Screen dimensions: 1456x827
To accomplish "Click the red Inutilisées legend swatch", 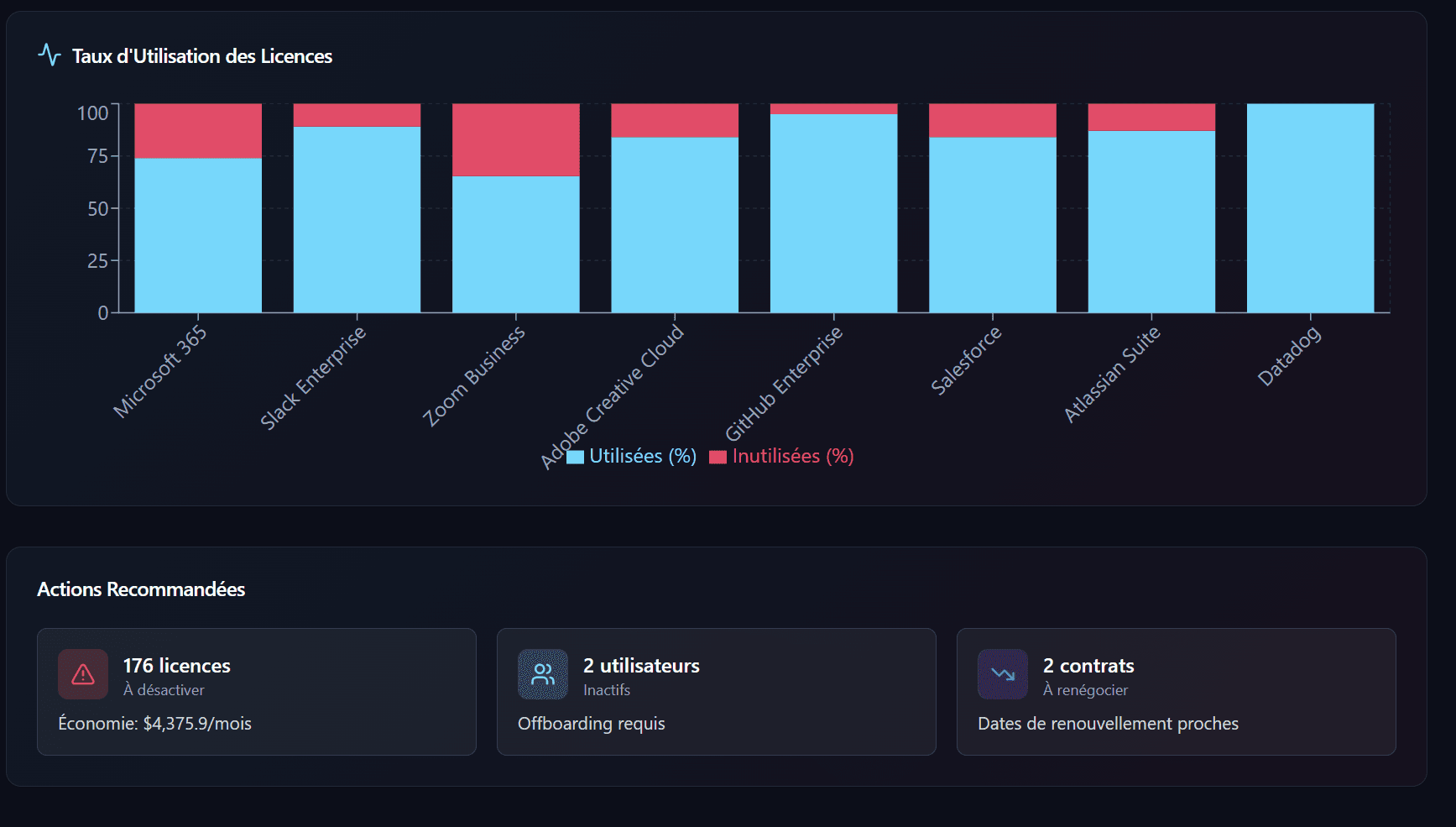I will coord(718,457).
